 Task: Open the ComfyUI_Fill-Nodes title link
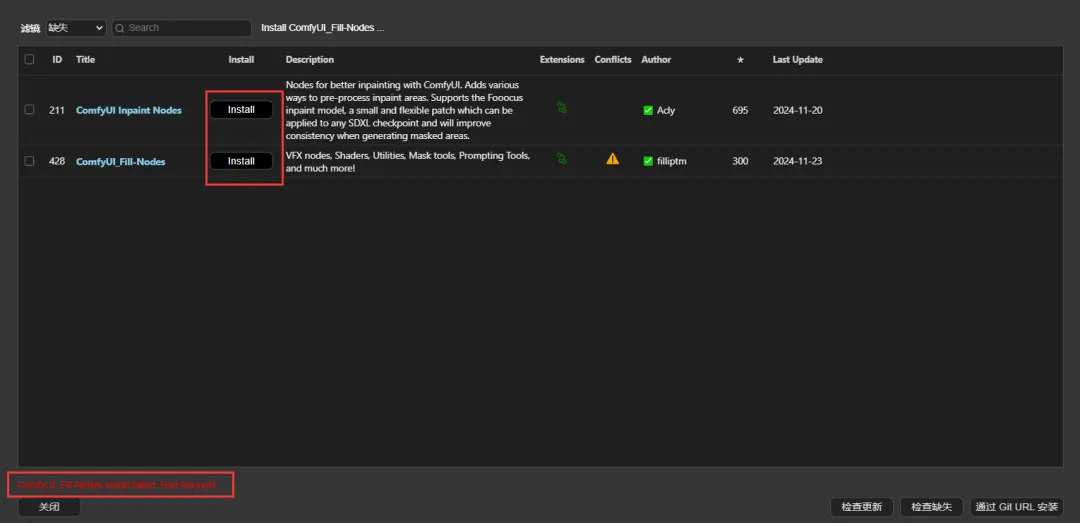coord(121,162)
